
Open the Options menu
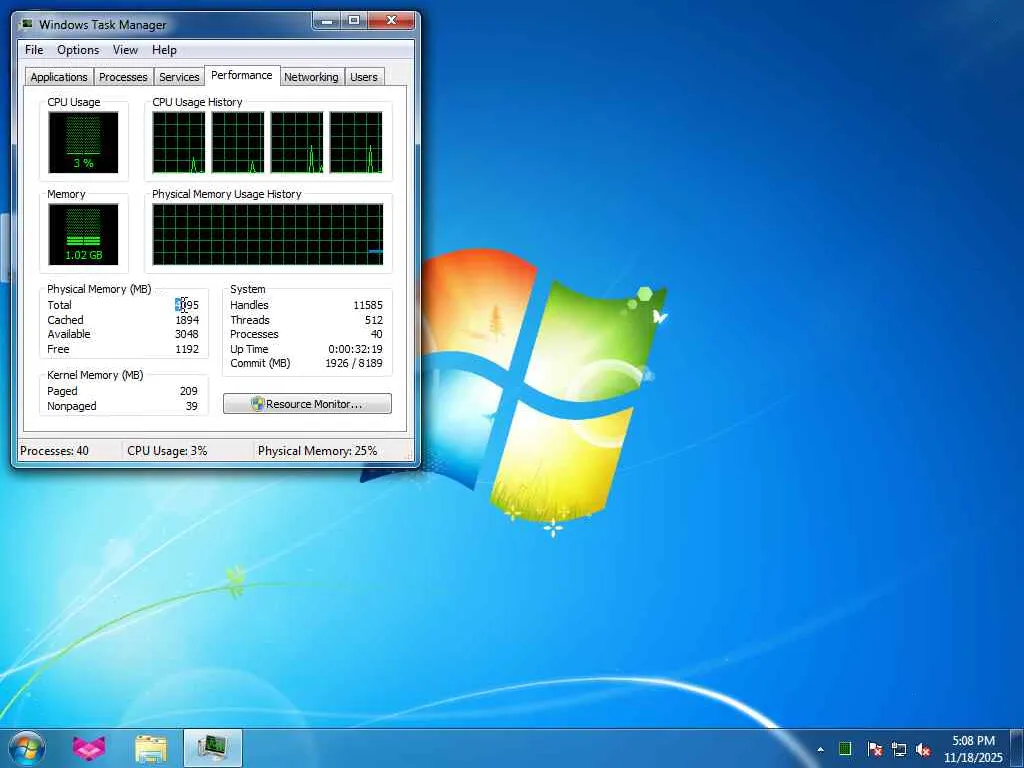point(78,50)
